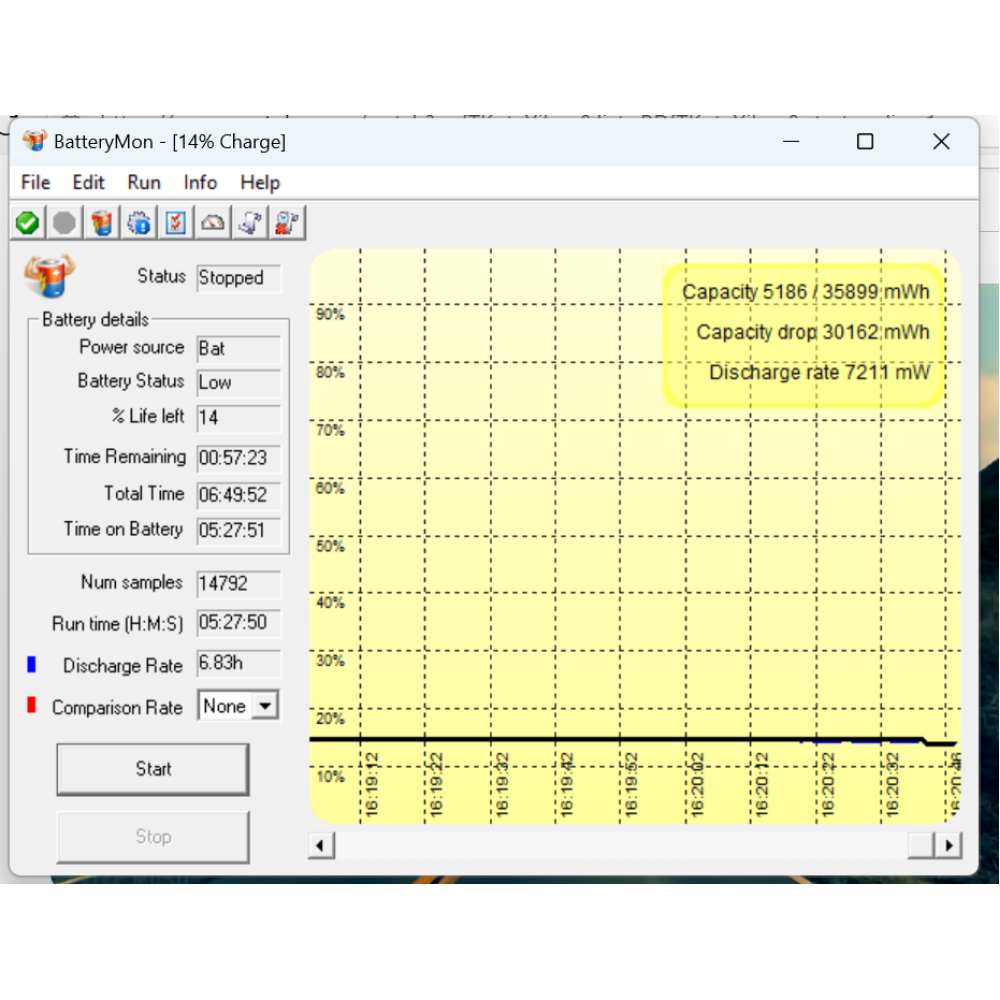Open the Help menu
This screenshot has width=1000, height=1000.
[260, 182]
